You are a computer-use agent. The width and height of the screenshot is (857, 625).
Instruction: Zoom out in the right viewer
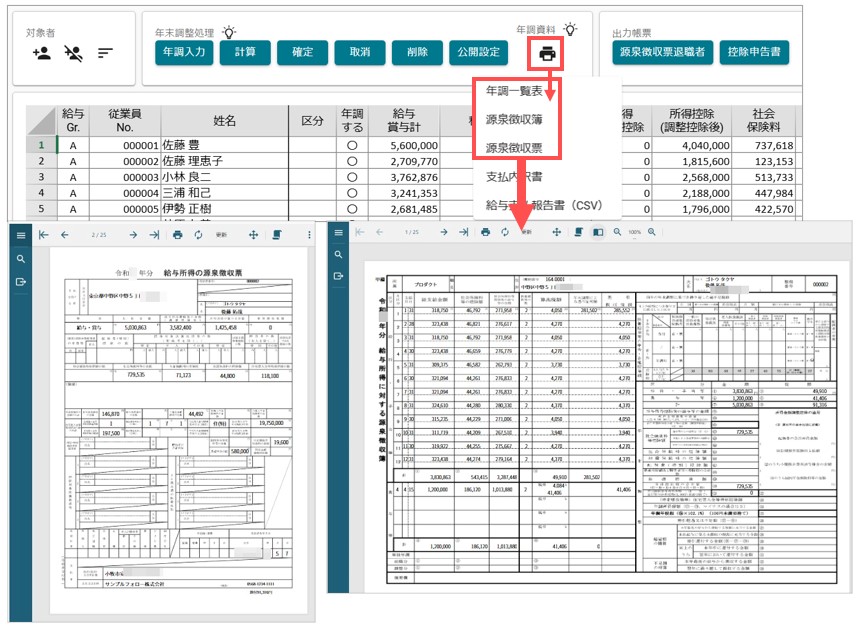pos(617,232)
